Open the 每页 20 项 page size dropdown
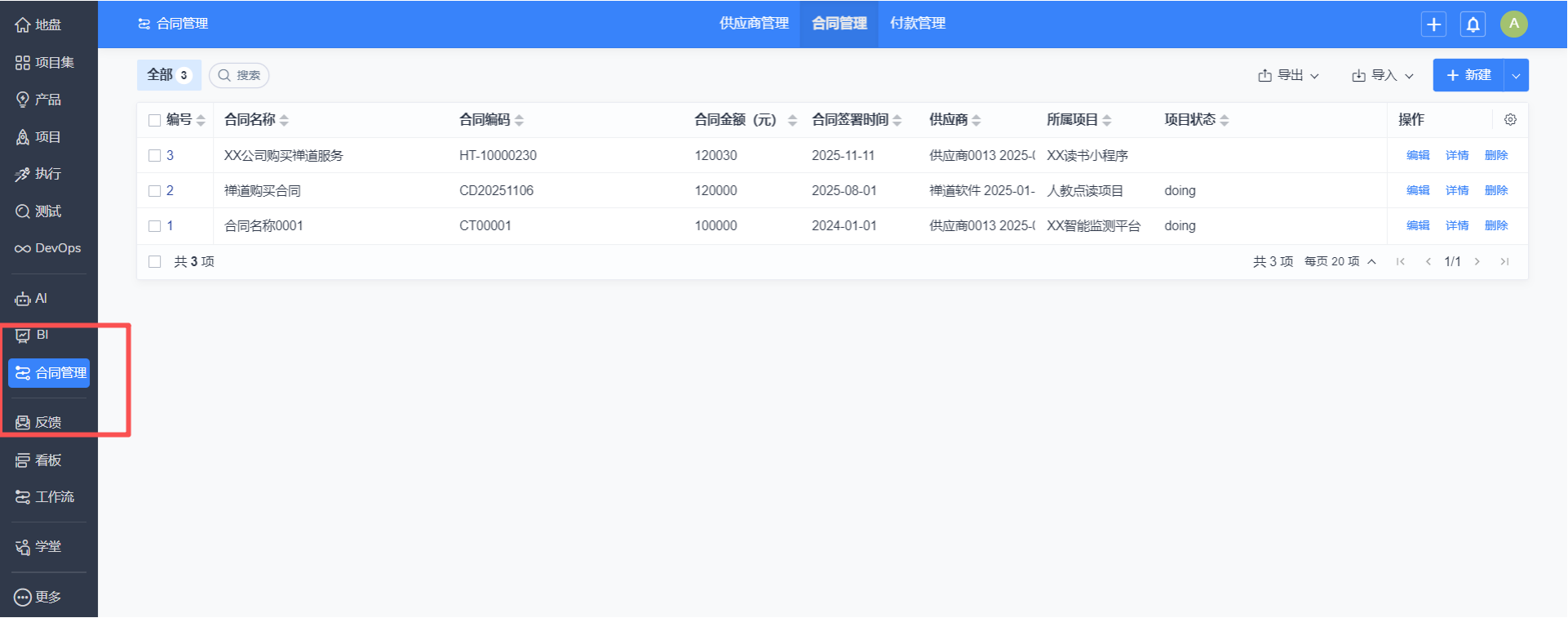This screenshot has height=618, width=1568. tap(1340, 261)
